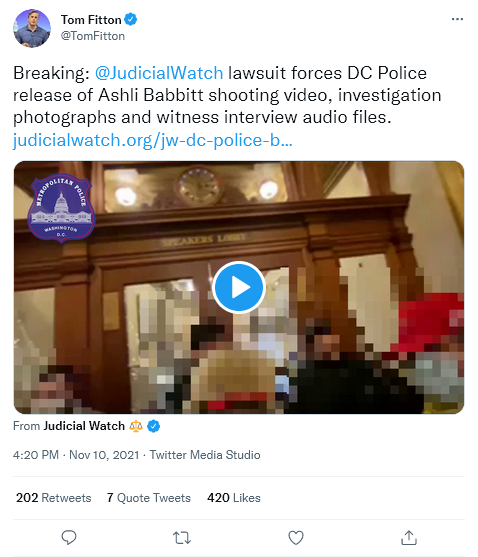Click Tom Fitton's profile avatar

pos(32,28)
